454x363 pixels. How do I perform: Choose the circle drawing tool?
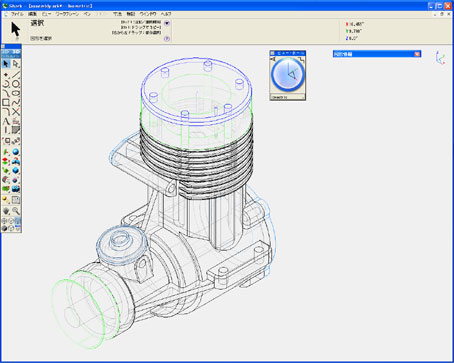[16, 84]
